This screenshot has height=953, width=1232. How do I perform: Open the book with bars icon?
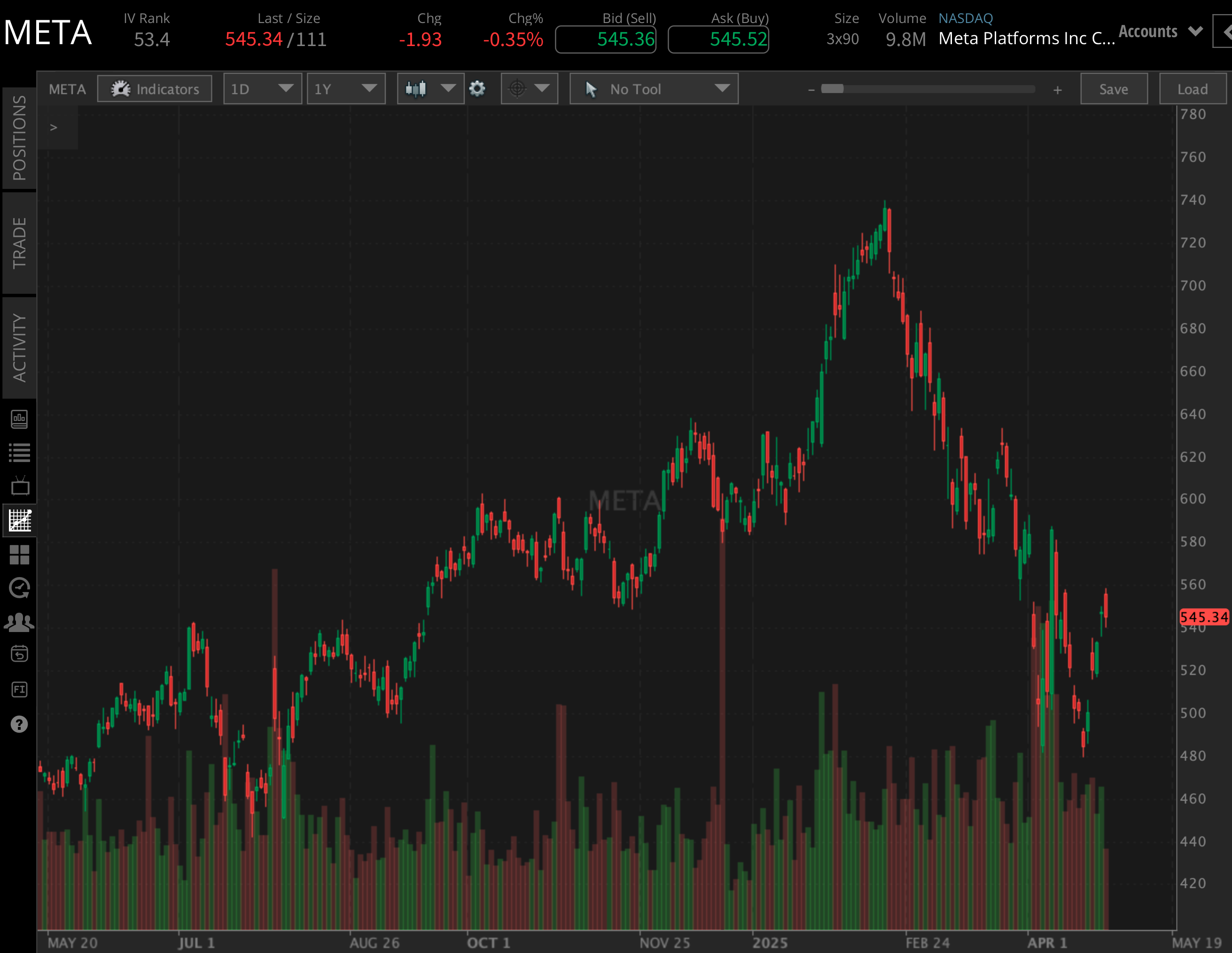19,419
